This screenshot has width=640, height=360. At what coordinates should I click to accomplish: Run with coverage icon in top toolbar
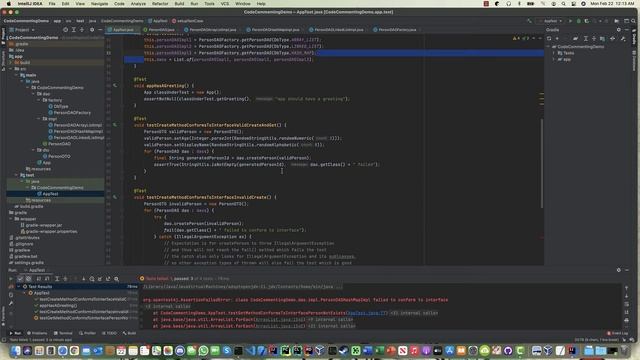[x=587, y=21]
